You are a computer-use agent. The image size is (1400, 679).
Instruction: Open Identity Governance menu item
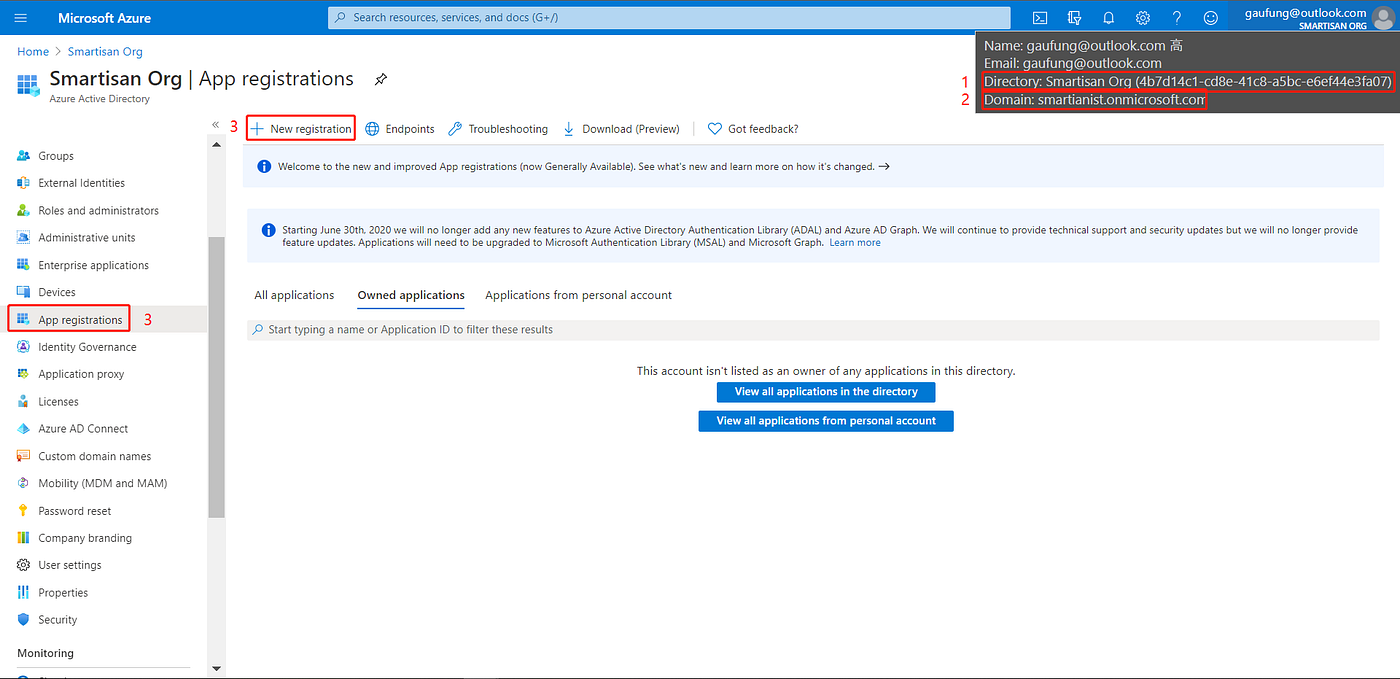pyautogui.click(x=87, y=347)
